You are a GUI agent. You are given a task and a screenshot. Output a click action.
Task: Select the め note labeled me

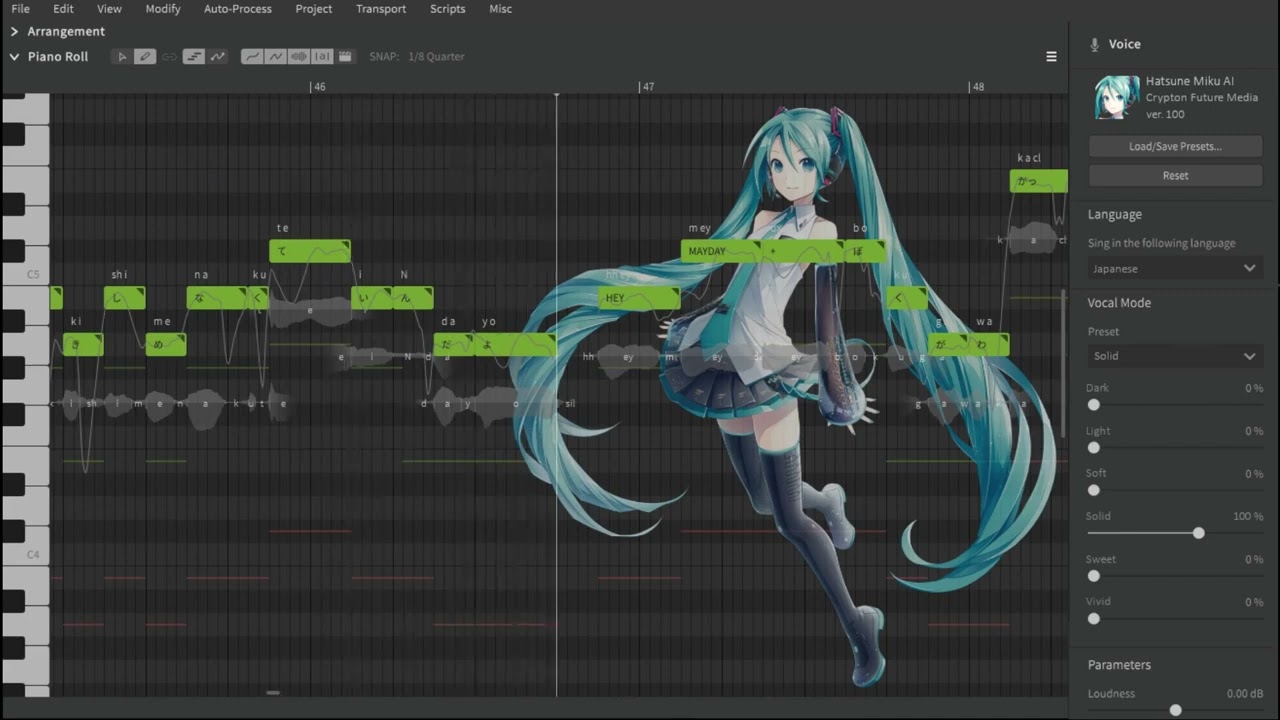[166, 345]
